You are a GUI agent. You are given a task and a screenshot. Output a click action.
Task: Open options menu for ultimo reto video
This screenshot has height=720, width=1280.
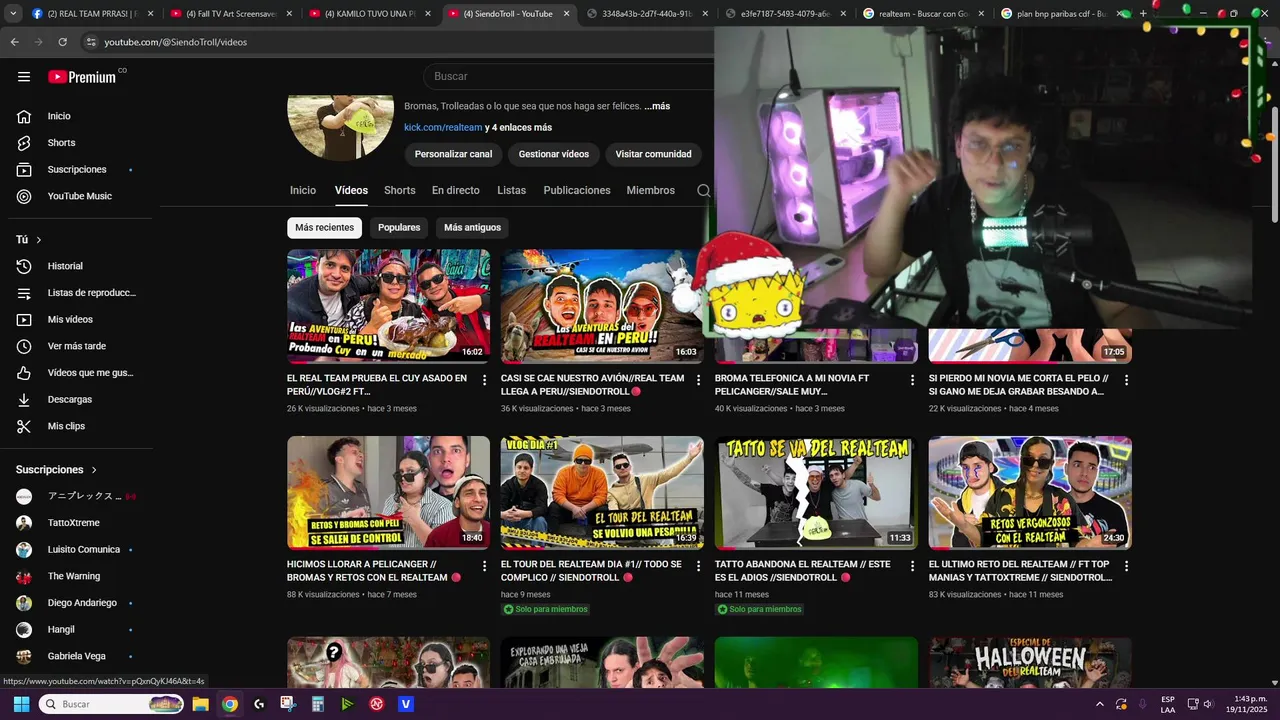pos(1126,566)
